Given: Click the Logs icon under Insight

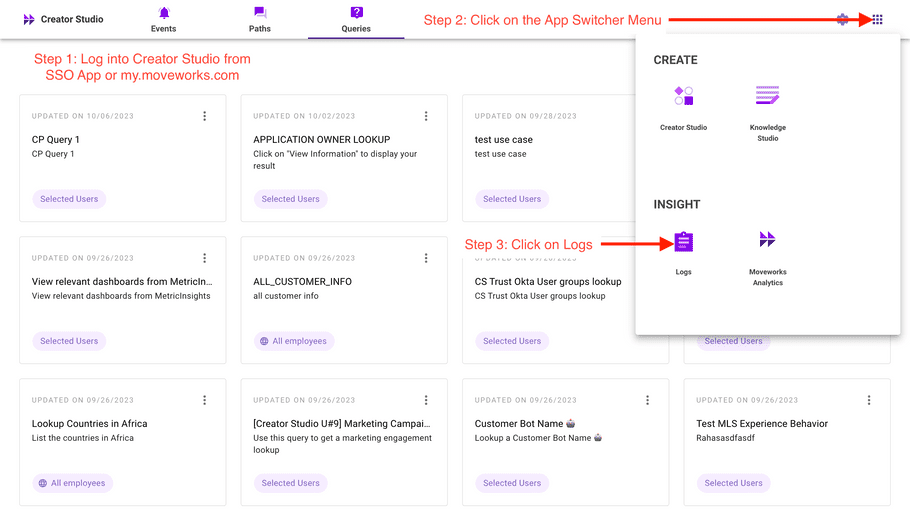Looking at the screenshot, I should click(683, 242).
